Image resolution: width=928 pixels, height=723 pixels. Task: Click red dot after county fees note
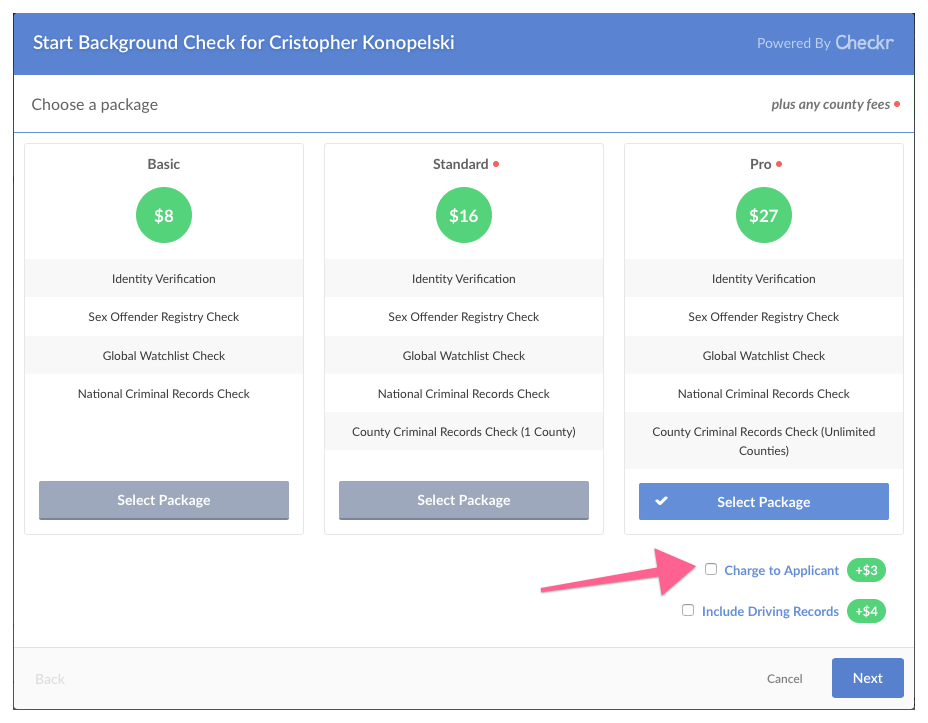point(897,104)
